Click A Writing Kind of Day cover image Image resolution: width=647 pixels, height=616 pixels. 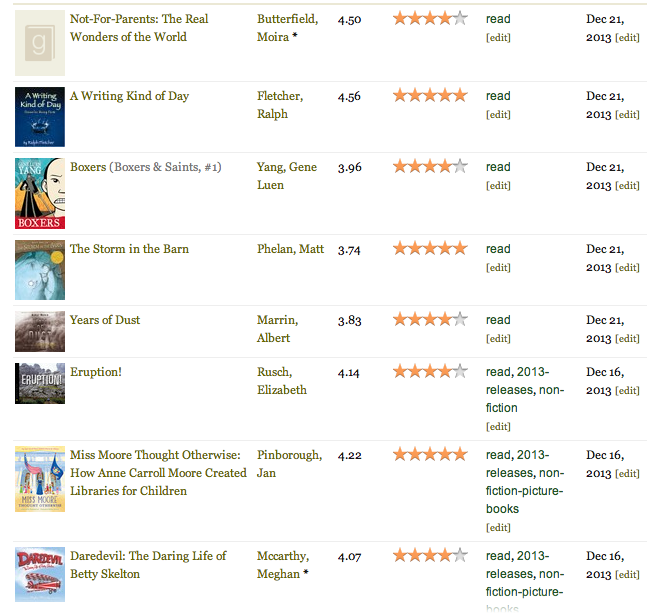pos(40,117)
